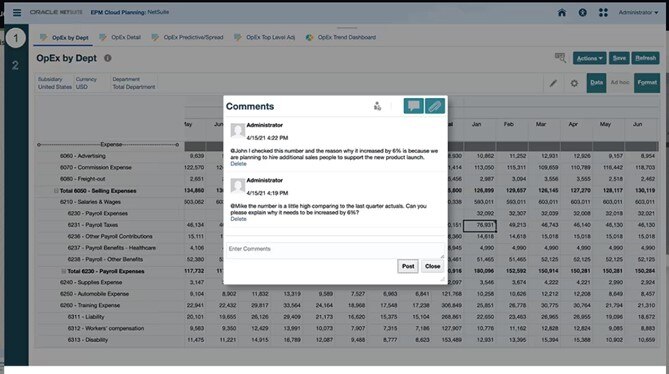
Task: Click avatar of the 4:19 PM comment
Action: [x=238, y=186]
